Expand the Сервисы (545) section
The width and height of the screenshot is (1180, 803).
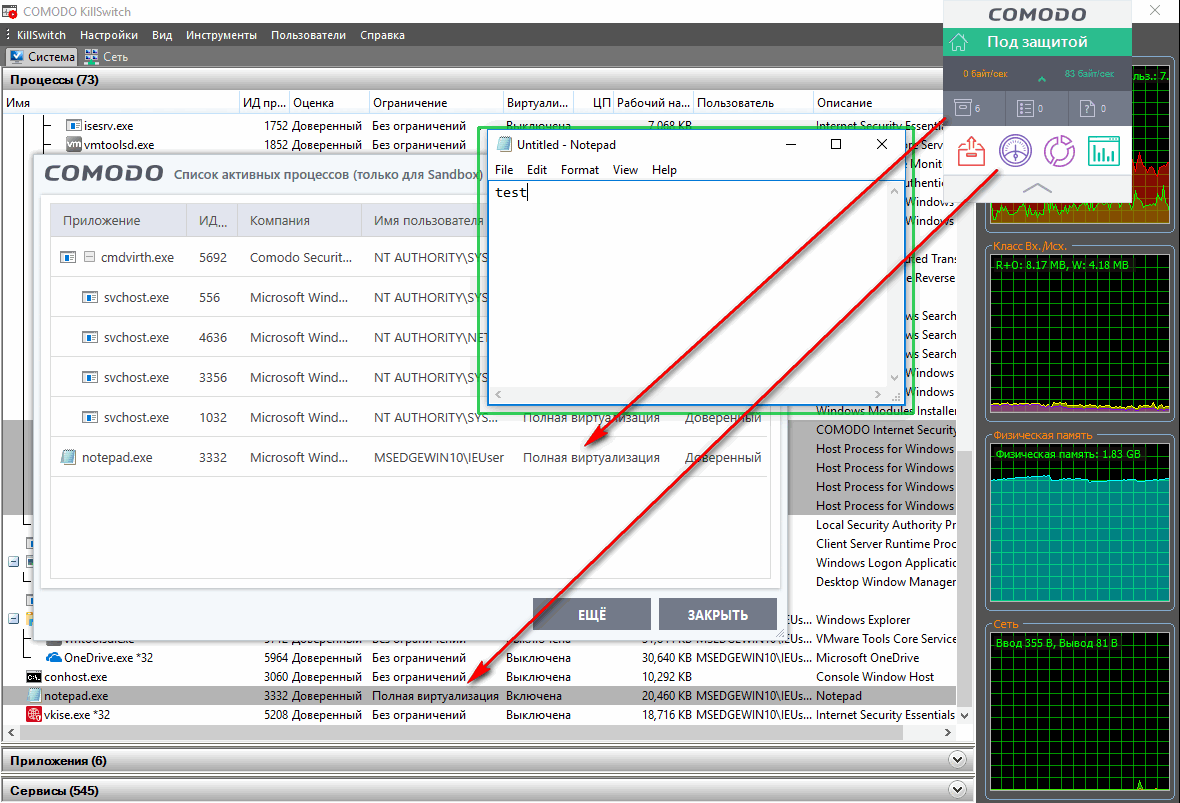coord(957,790)
